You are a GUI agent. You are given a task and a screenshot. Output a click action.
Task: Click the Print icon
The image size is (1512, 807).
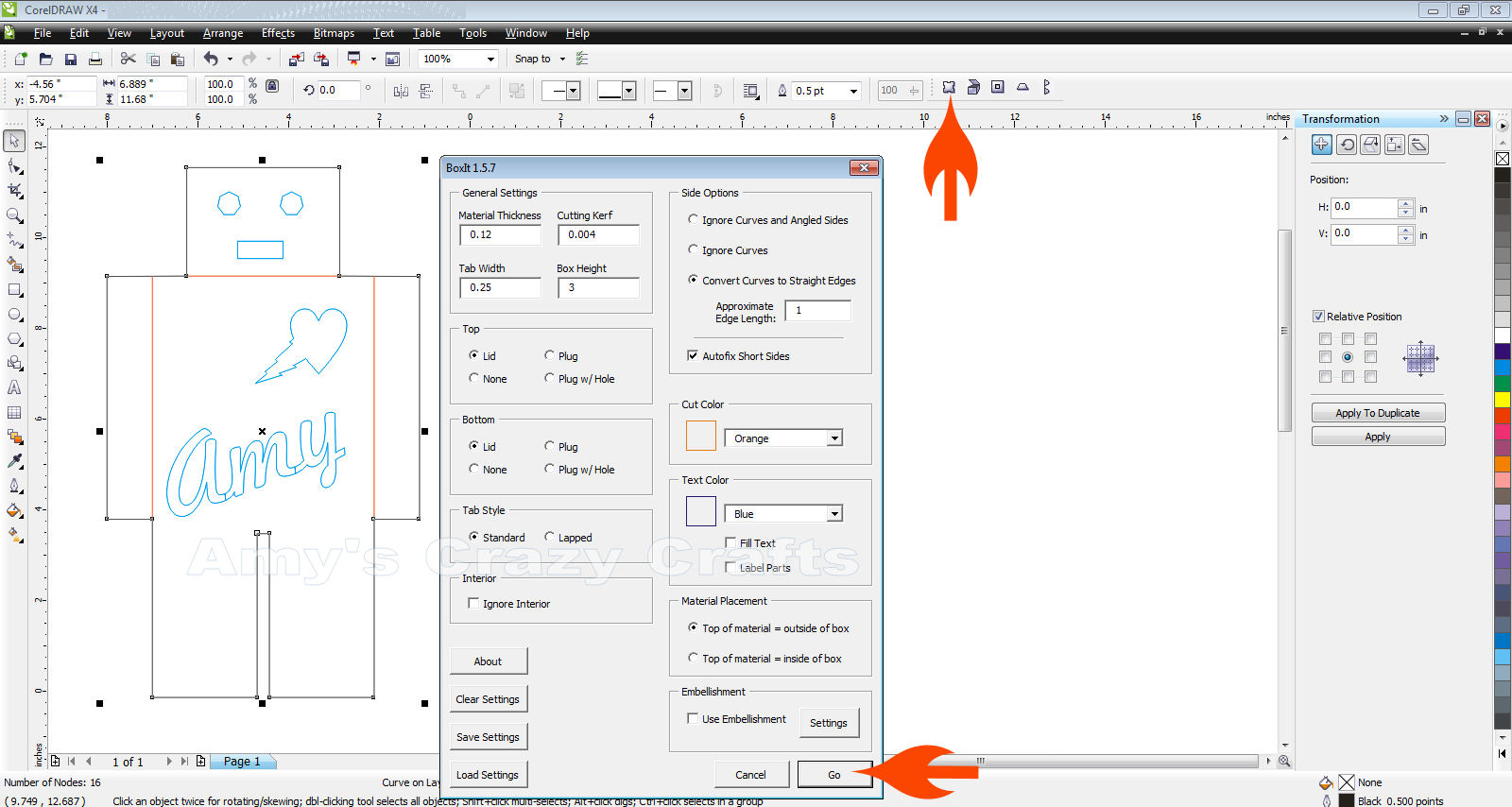(95, 59)
